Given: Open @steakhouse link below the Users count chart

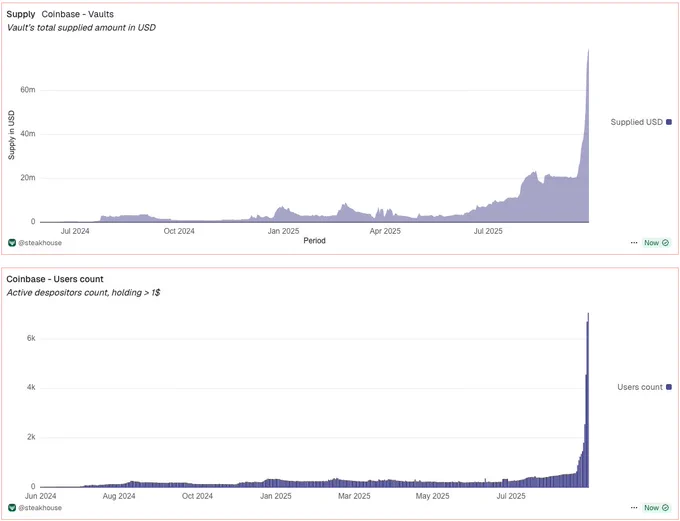Looking at the screenshot, I should 40,508.
